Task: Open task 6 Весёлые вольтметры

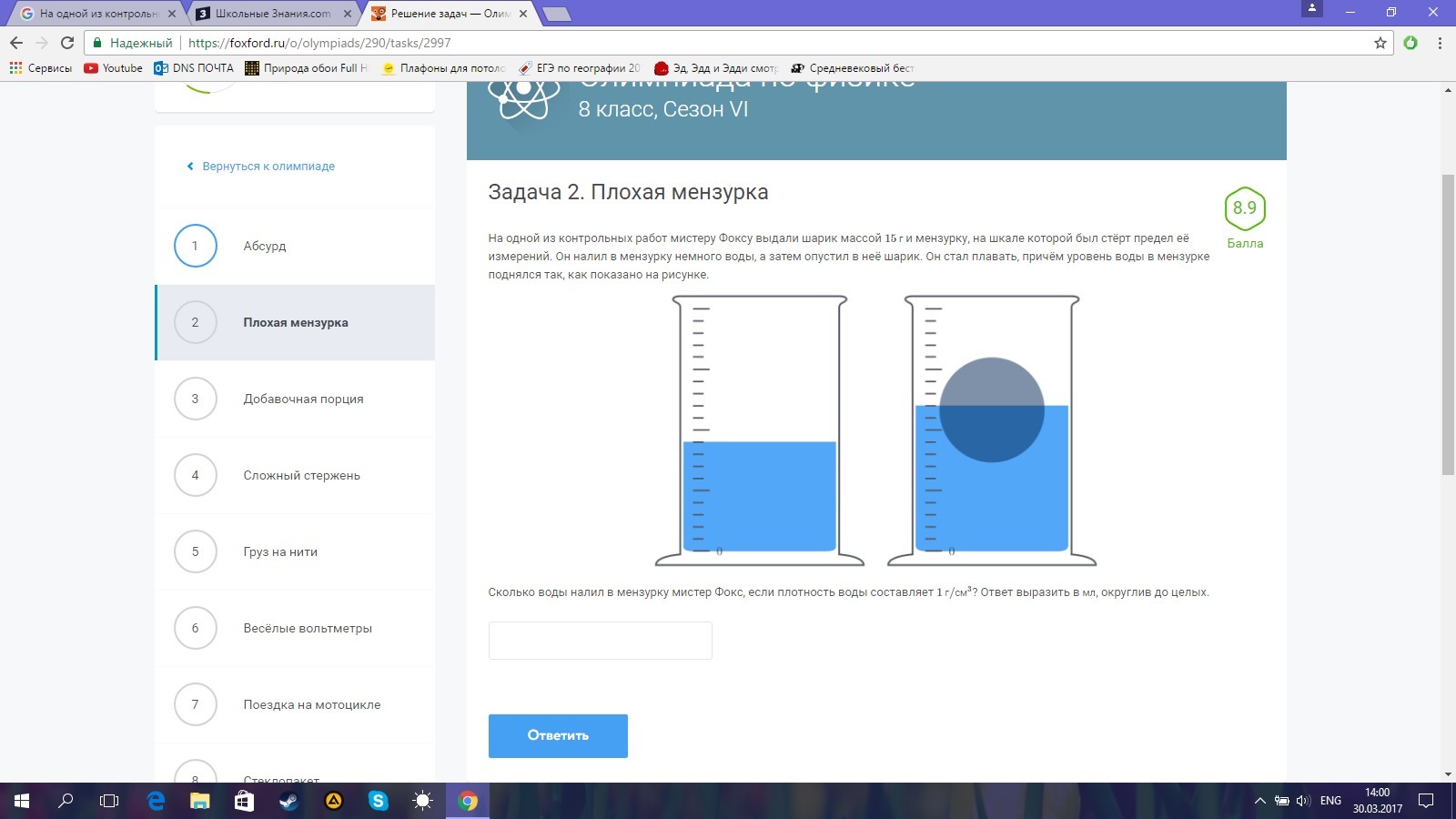Action: [295, 628]
